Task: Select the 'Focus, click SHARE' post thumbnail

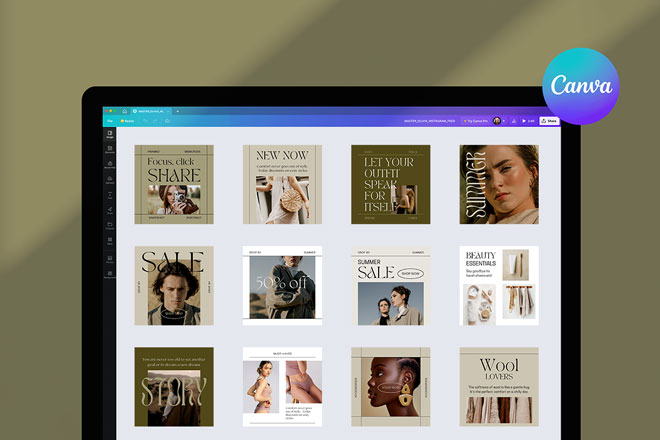Action: point(174,184)
